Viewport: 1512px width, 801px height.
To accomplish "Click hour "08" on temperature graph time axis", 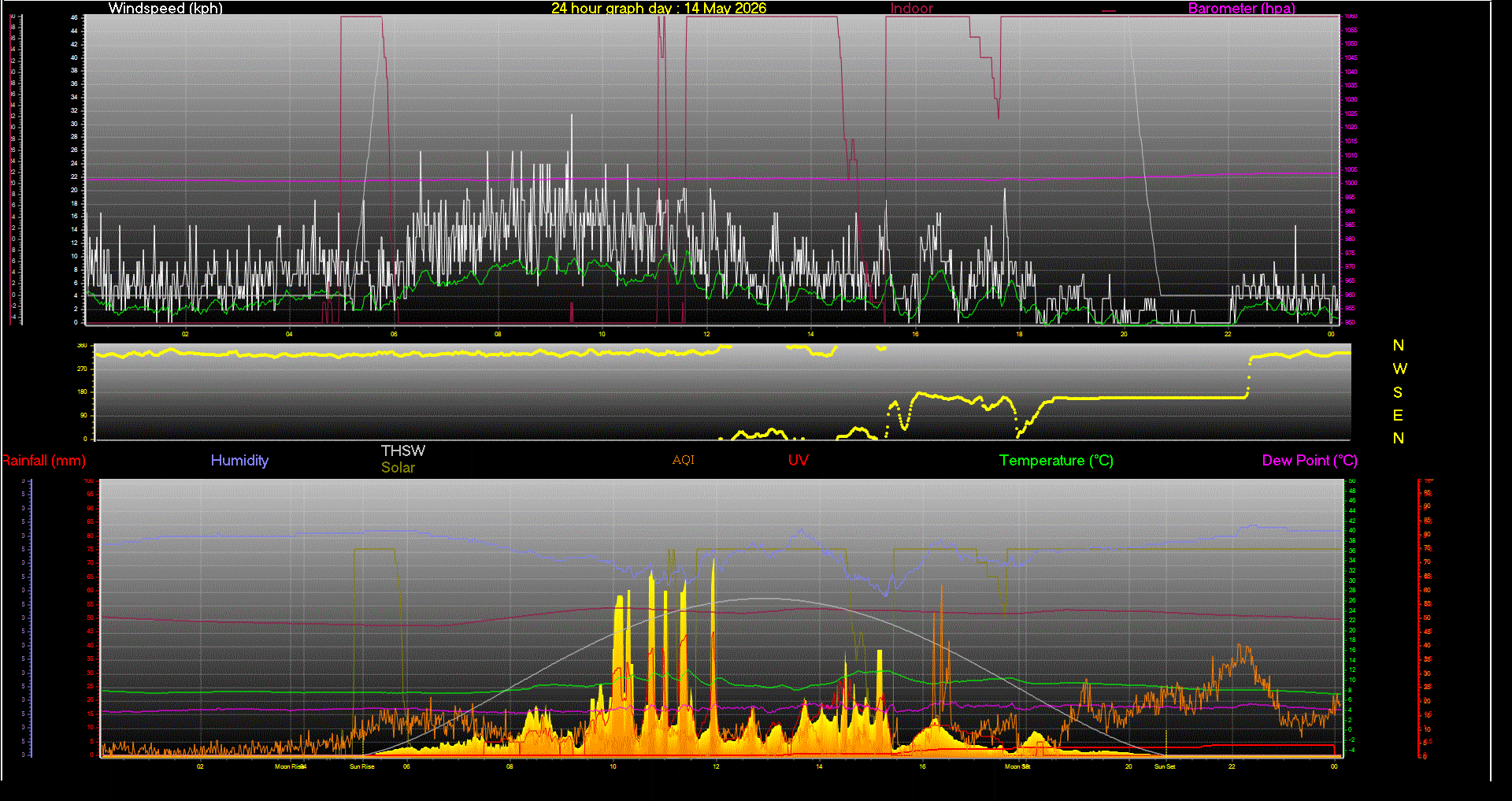I will (x=510, y=766).
